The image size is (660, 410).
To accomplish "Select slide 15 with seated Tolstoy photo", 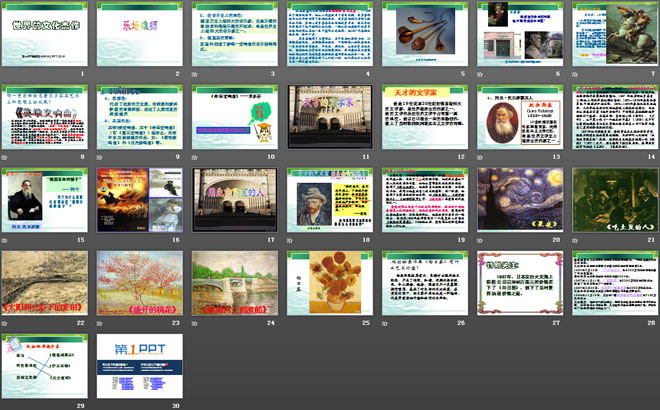I will tap(45, 200).
